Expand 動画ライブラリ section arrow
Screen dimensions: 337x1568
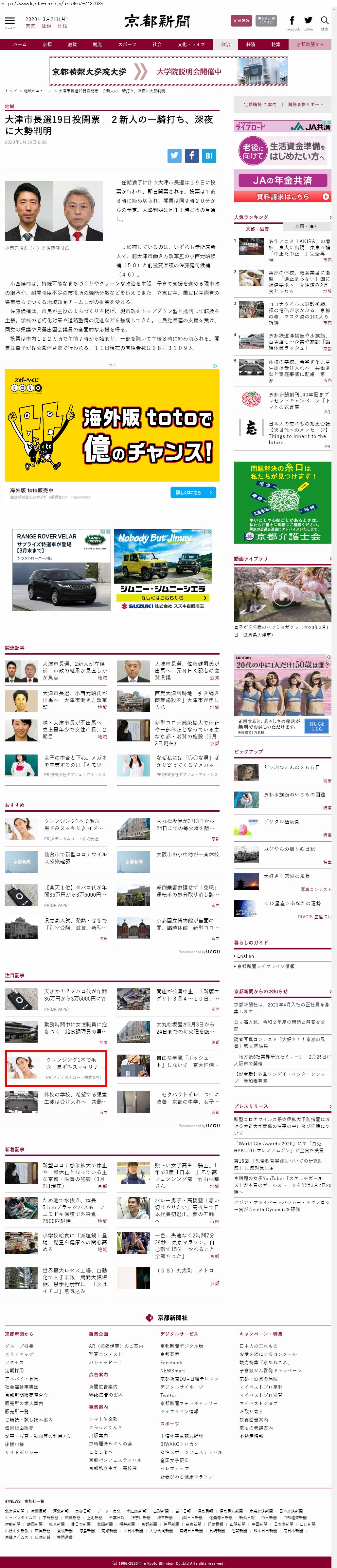(x=330, y=558)
